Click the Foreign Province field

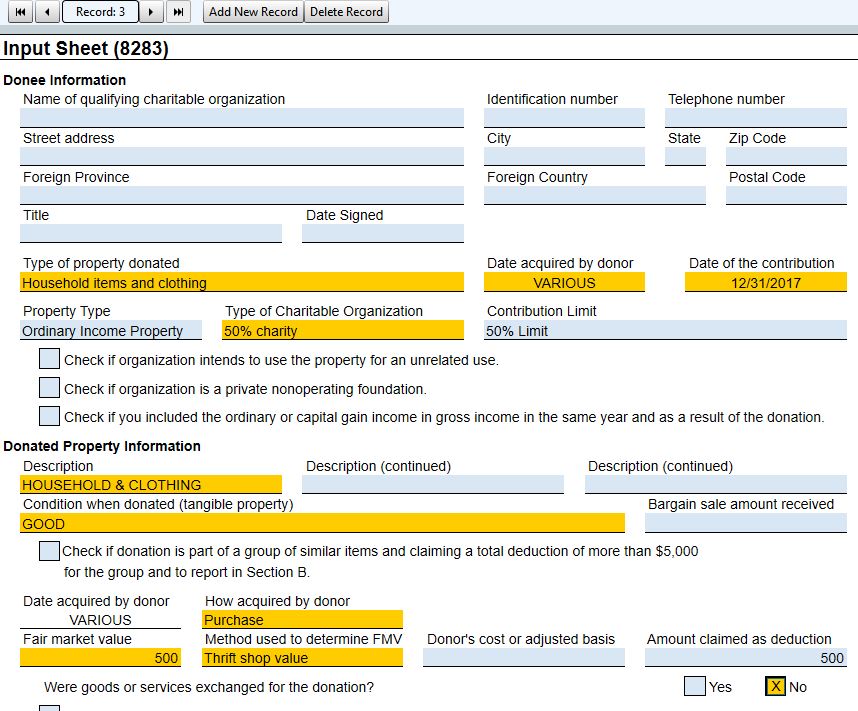tap(242, 195)
